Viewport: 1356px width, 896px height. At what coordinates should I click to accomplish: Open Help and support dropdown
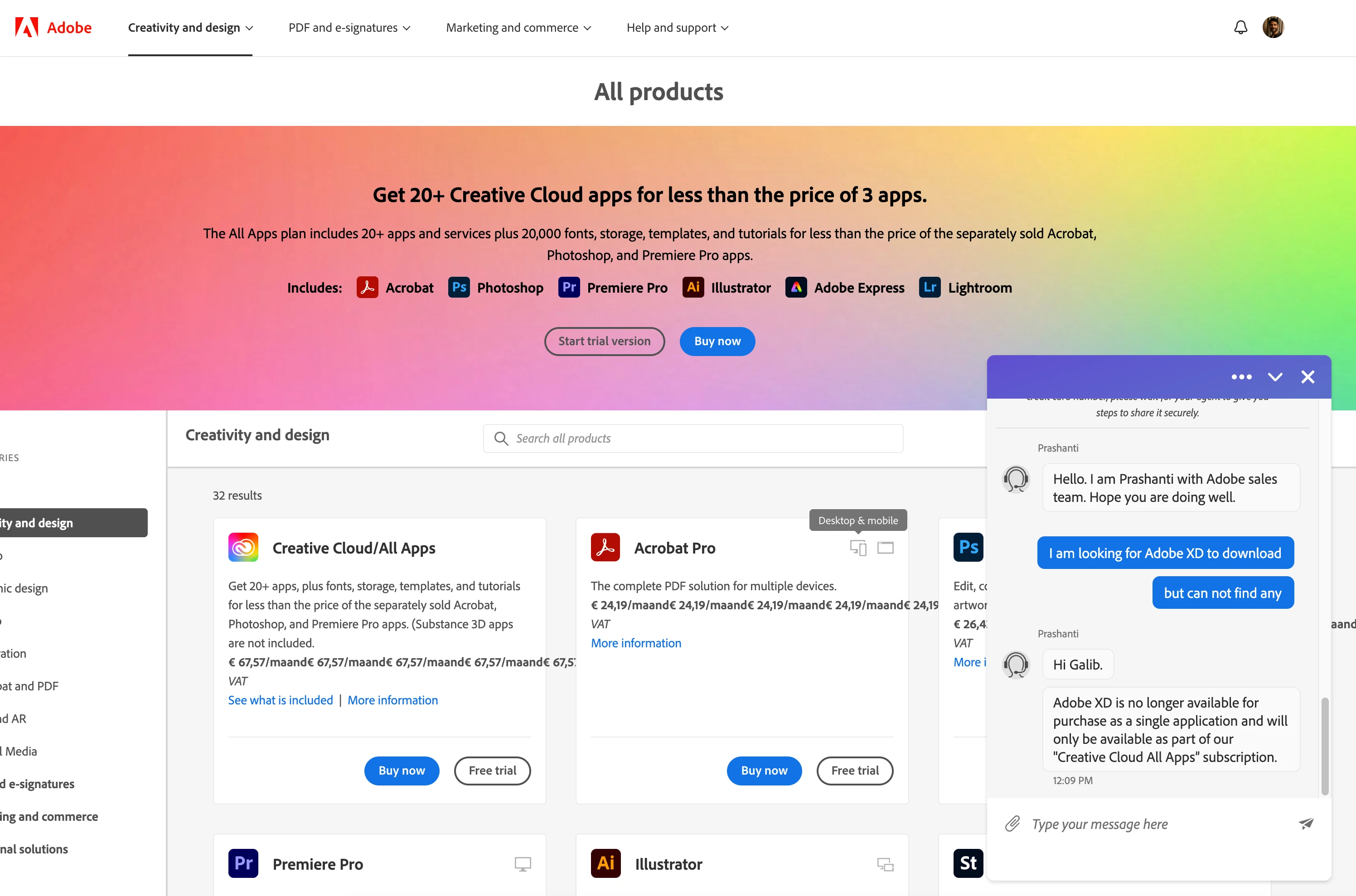point(677,28)
